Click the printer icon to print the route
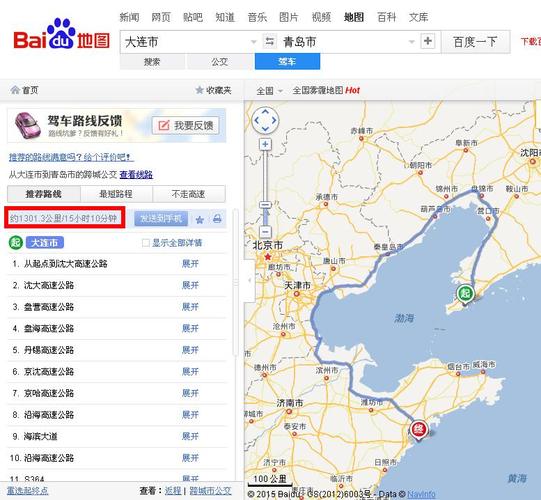Image resolution: width=541 pixels, height=500 pixels. [x=217, y=219]
